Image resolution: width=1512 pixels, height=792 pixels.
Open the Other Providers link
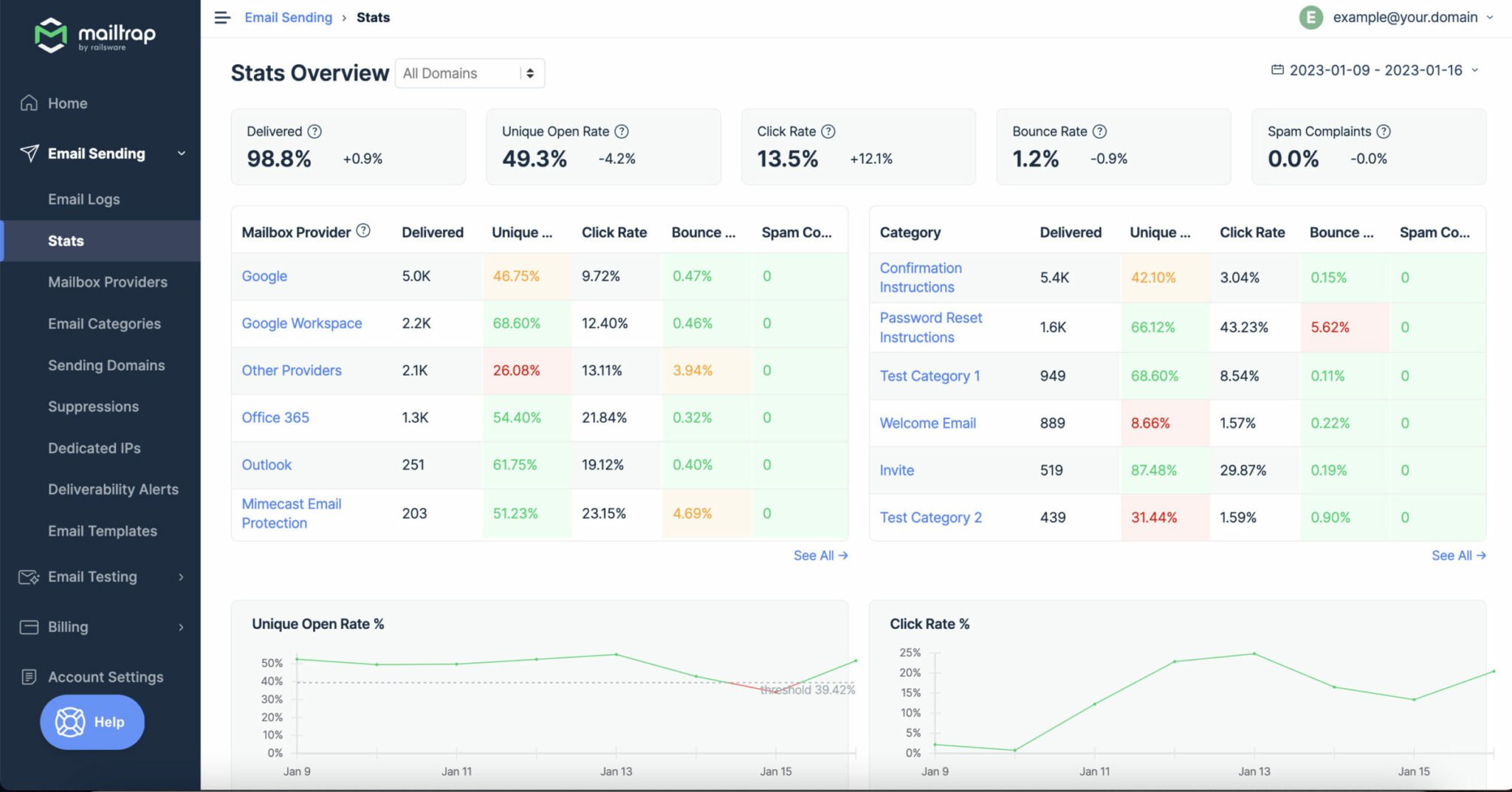click(292, 371)
